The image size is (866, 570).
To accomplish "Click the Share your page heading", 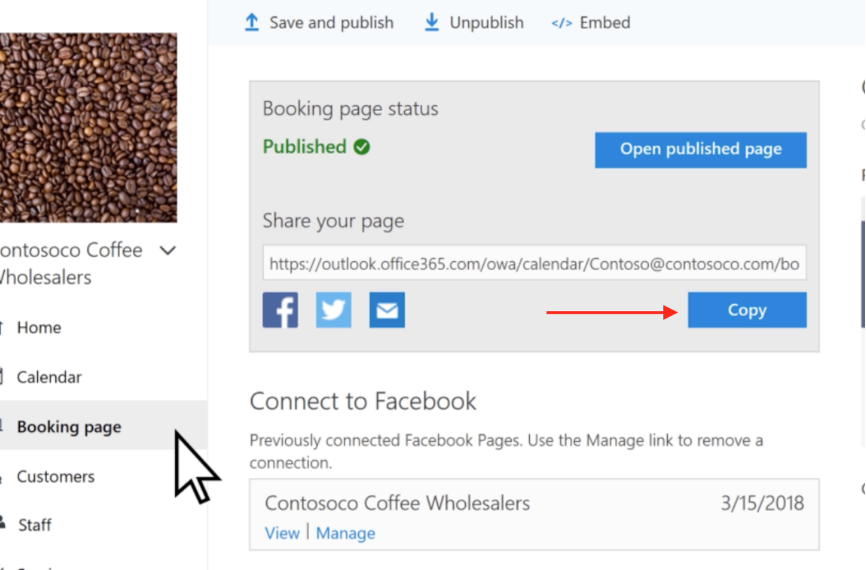I will [333, 221].
